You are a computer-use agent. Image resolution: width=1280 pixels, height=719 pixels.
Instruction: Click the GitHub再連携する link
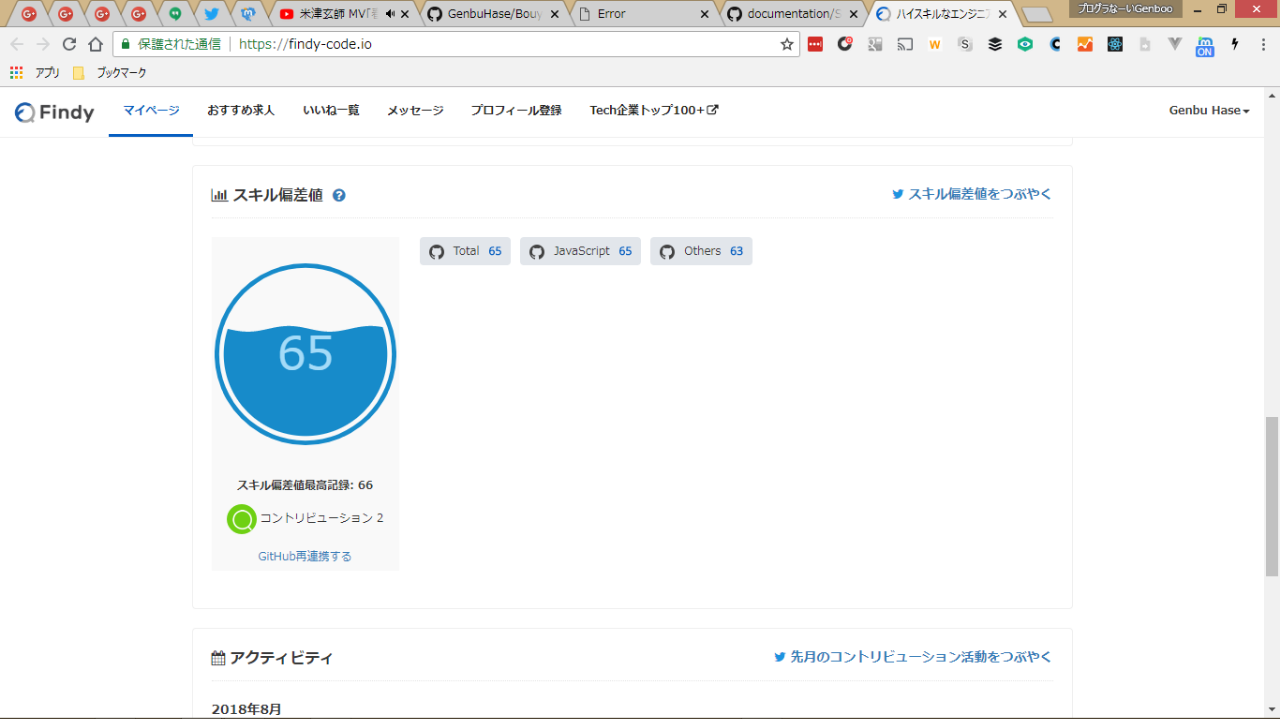pos(305,557)
